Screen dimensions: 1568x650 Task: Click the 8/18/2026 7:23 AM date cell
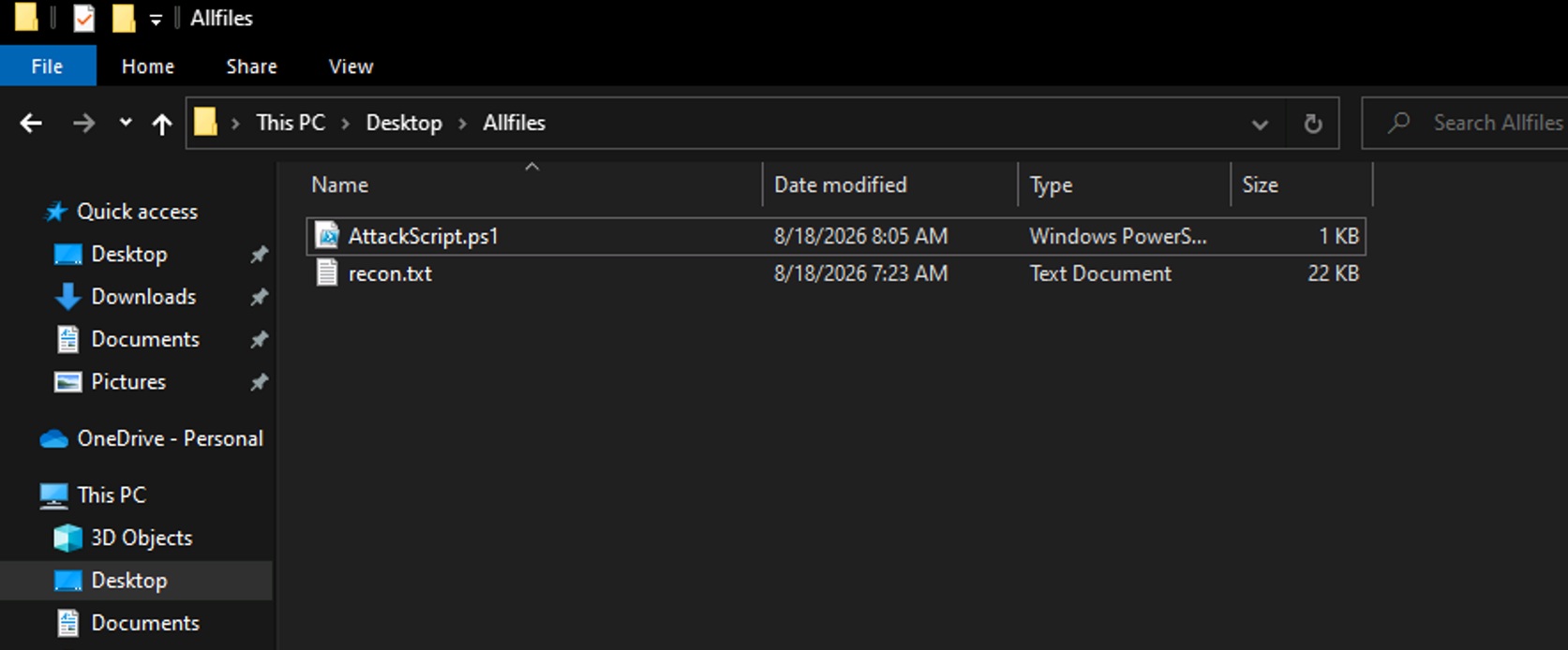tap(860, 273)
